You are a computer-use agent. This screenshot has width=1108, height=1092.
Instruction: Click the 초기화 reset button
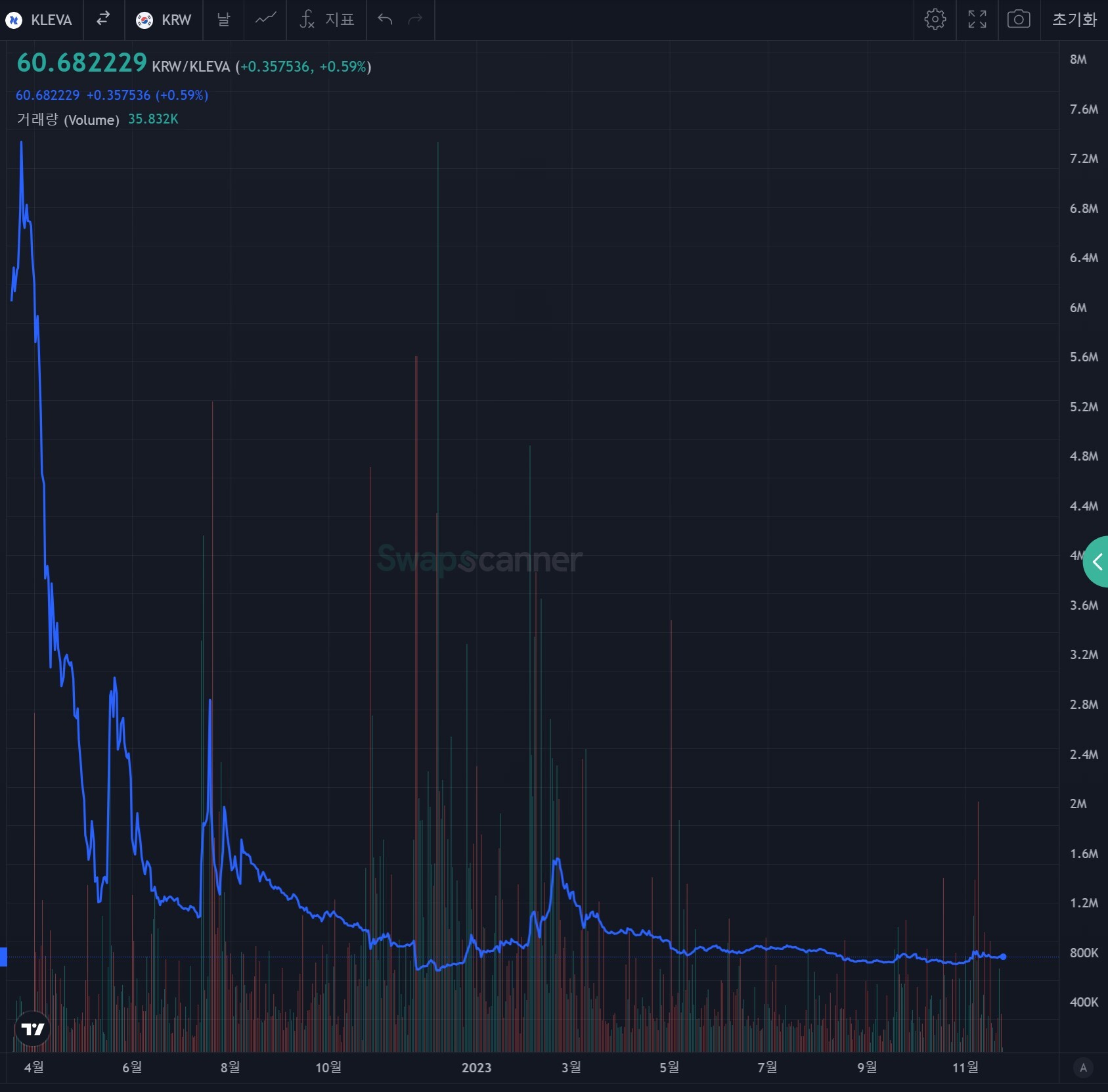[x=1075, y=20]
